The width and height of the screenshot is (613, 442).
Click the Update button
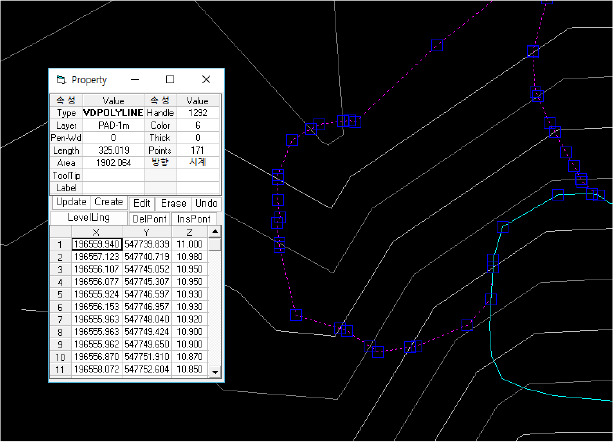(x=71, y=202)
